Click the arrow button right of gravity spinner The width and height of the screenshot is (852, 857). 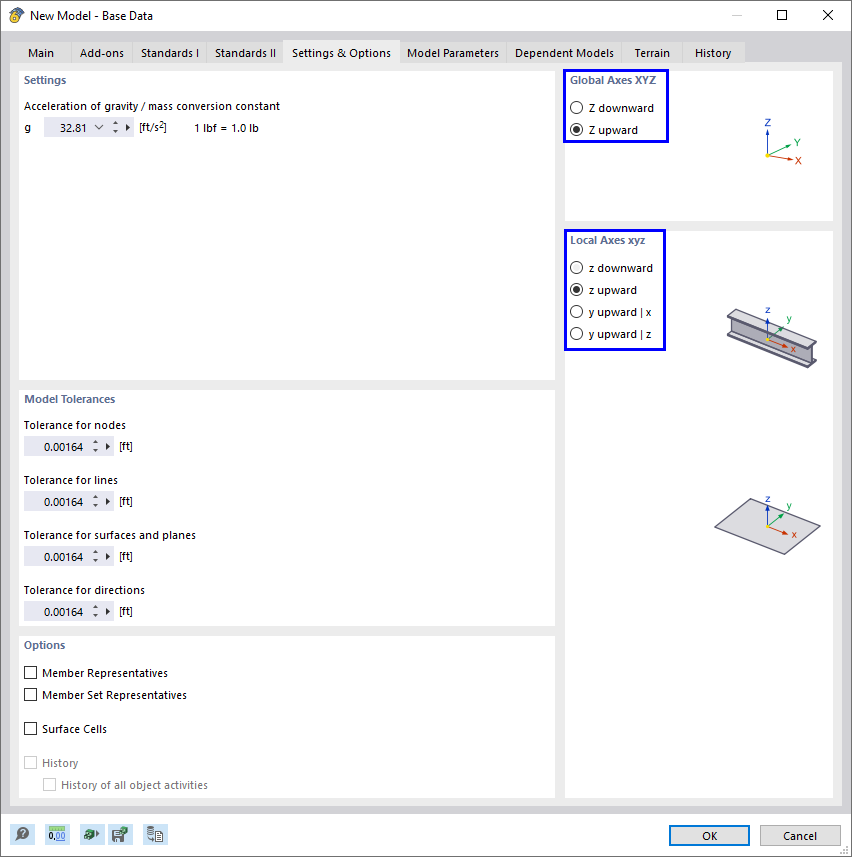(x=128, y=127)
